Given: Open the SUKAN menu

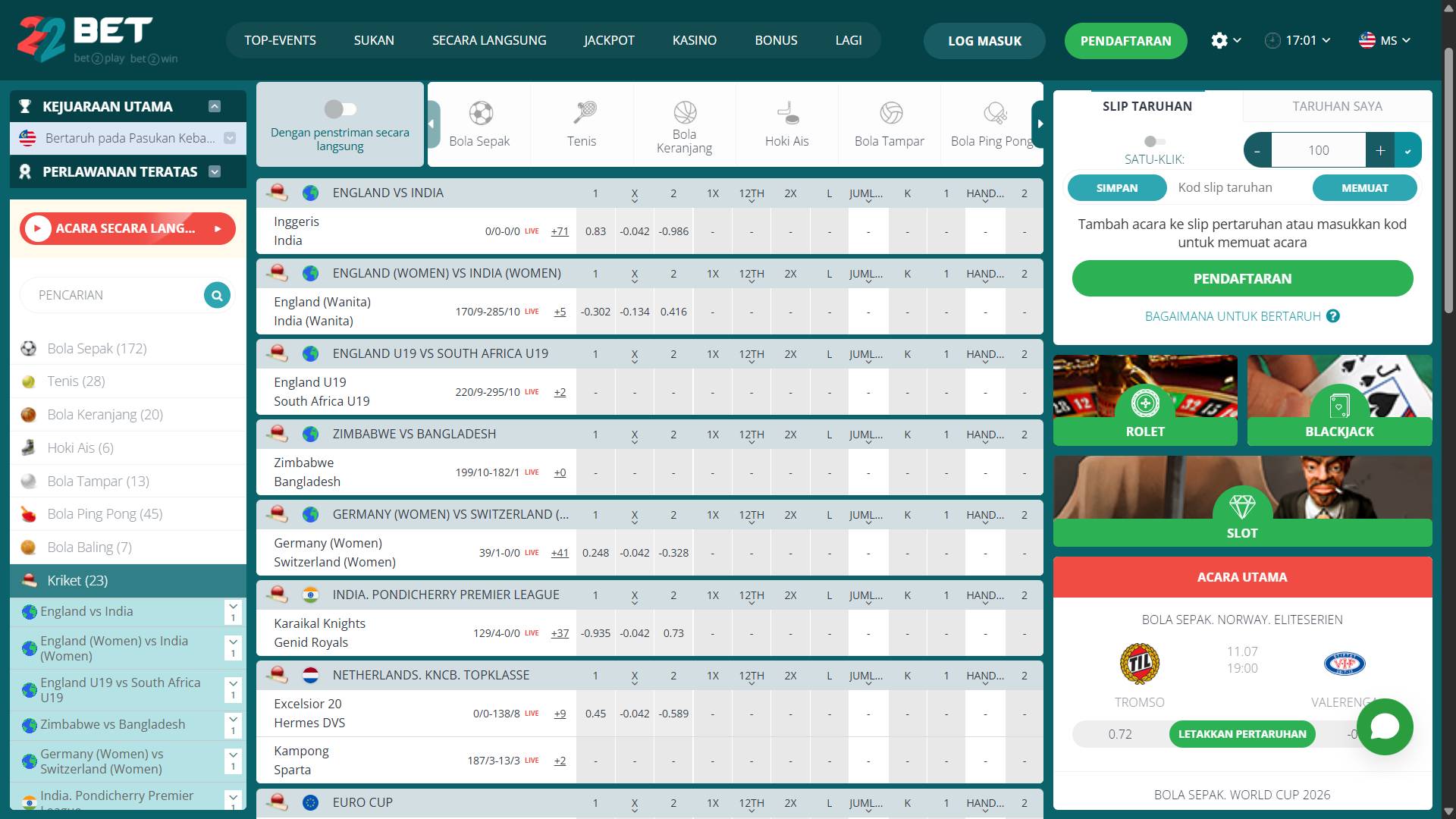Looking at the screenshot, I should click(x=374, y=40).
